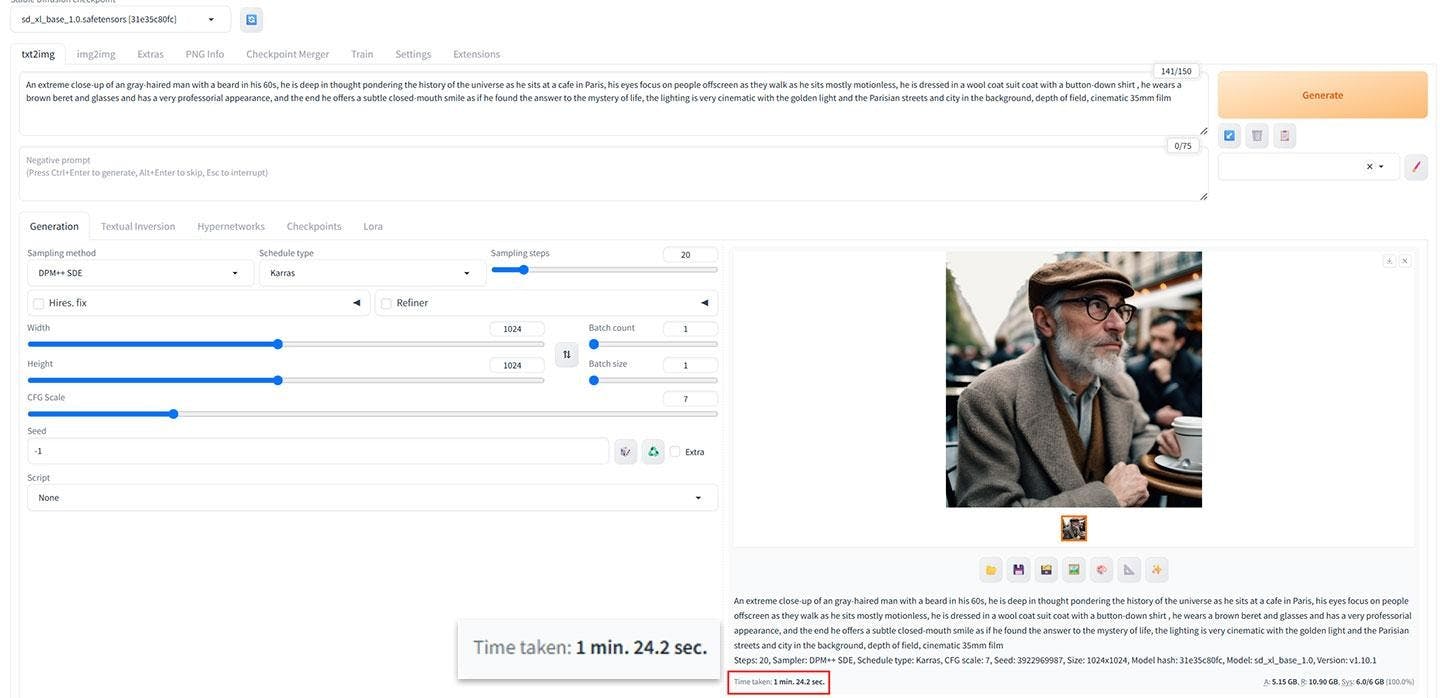This screenshot has height=698, width=1440.
Task: Switch to the txt2img tab
Action: [38, 54]
